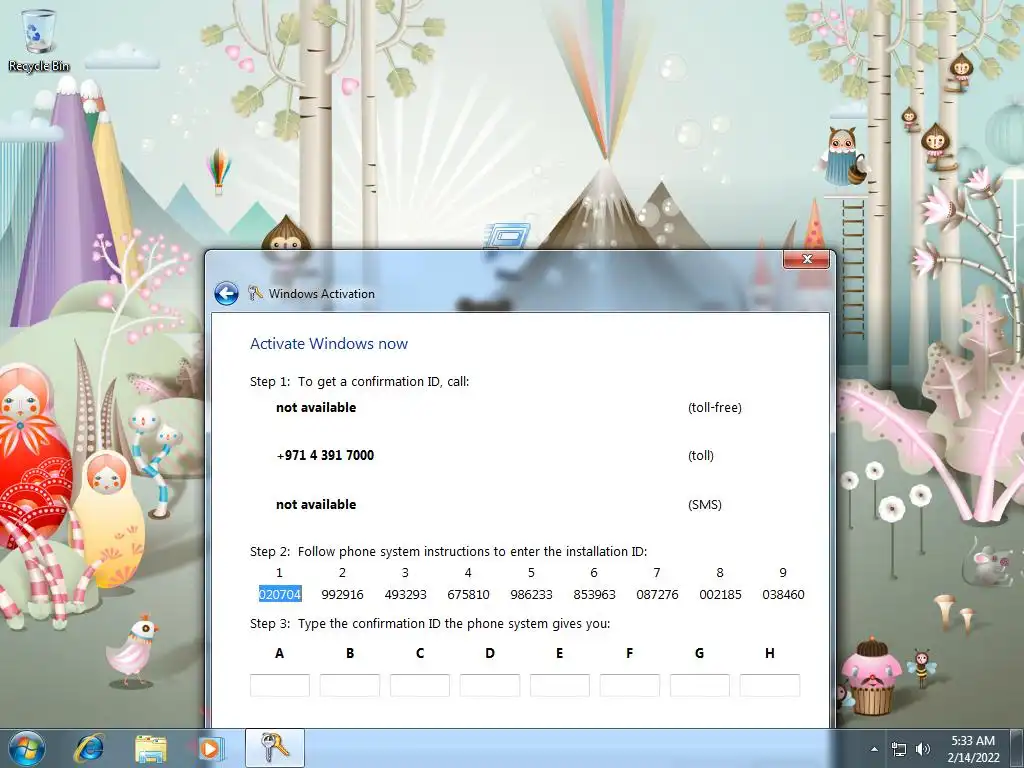Click confirmation ID field E
Image resolution: width=1024 pixels, height=768 pixels.
tap(560, 685)
